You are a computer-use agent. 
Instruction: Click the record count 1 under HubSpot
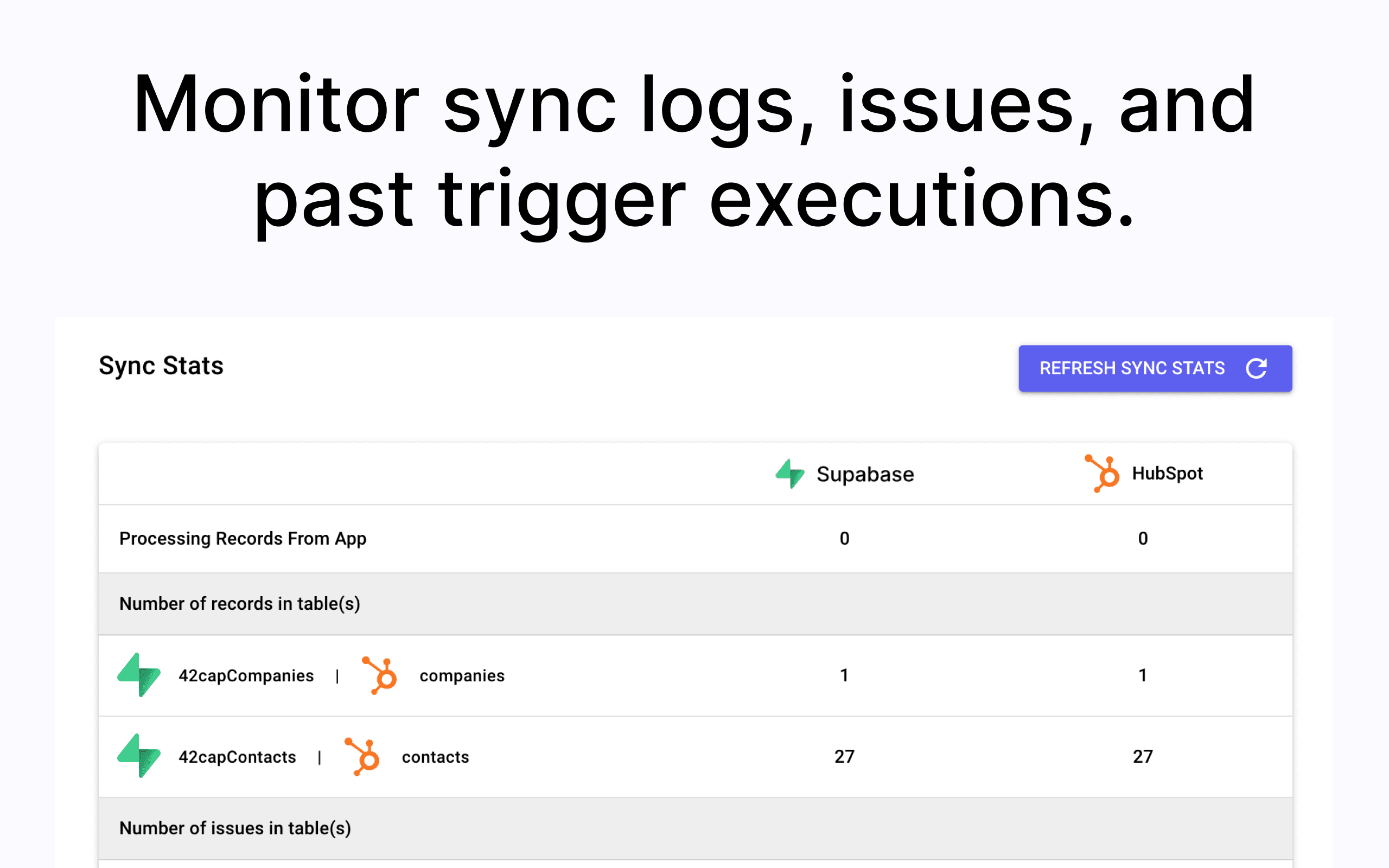click(x=1143, y=676)
